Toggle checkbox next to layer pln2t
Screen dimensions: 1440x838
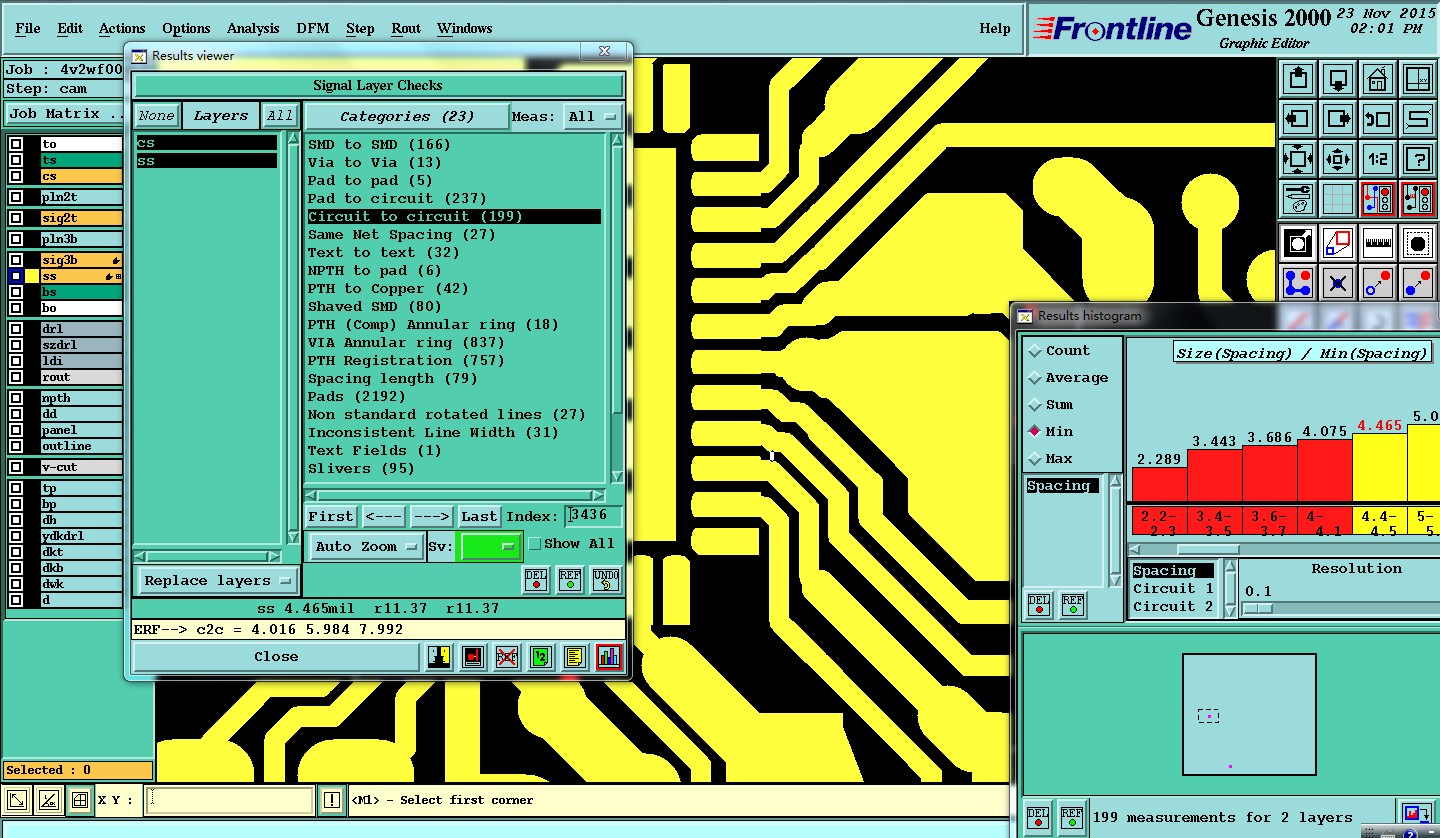click(16, 198)
